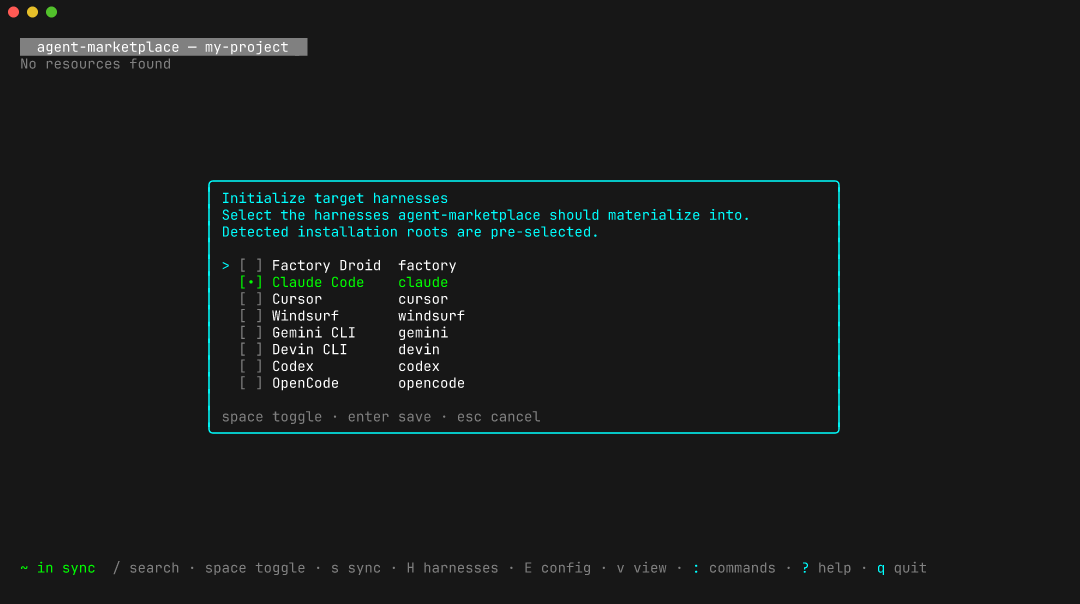
Task: Toggle the Cursor harness checkbox
Action: [x=251, y=300]
